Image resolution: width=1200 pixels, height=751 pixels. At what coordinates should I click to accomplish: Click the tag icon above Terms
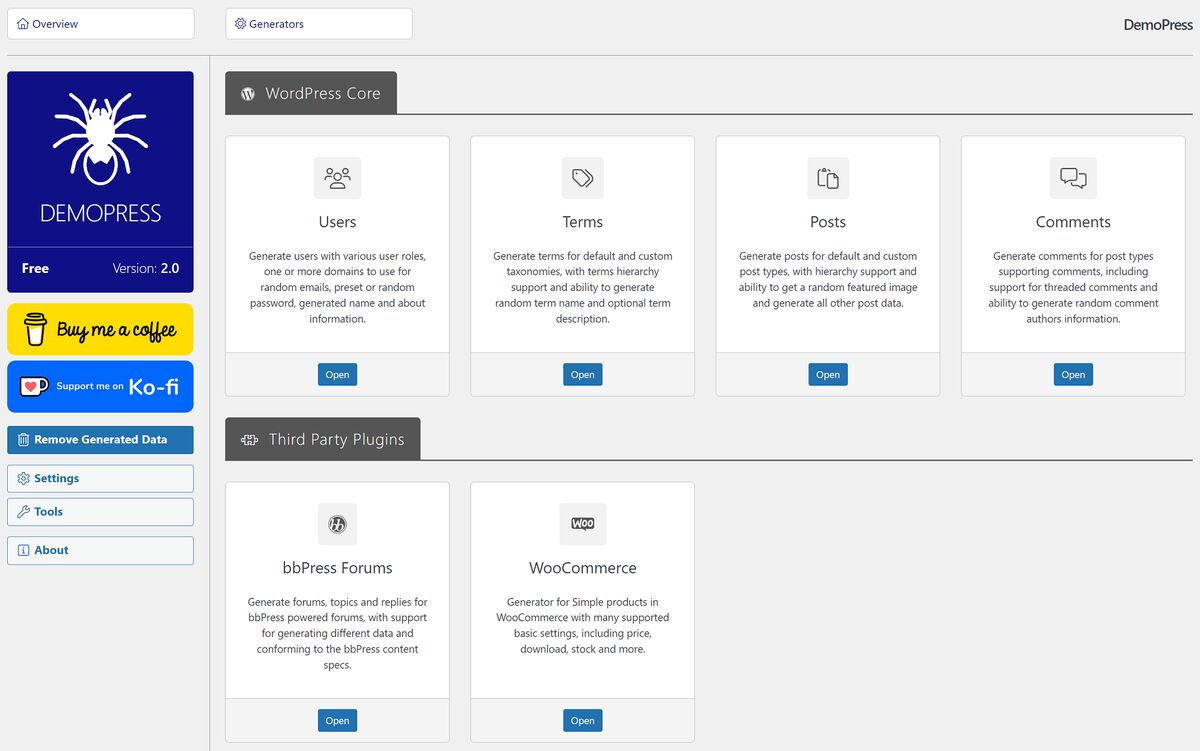582,177
